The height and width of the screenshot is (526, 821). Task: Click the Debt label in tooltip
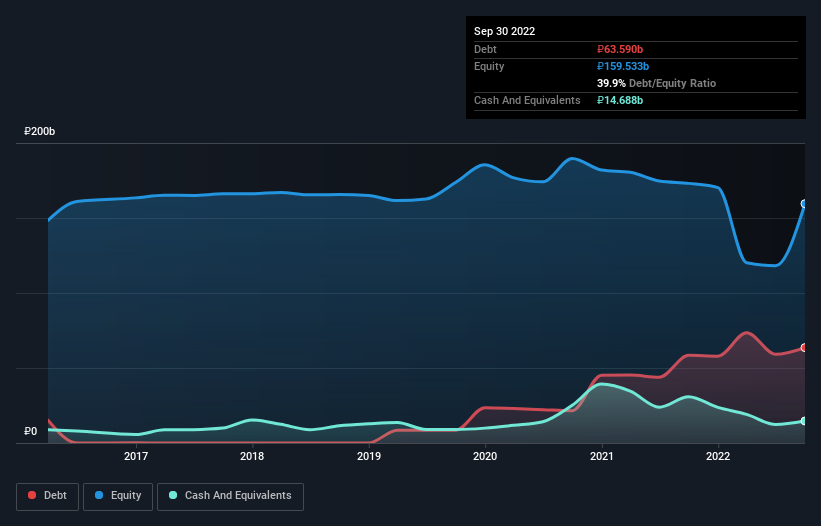click(485, 49)
